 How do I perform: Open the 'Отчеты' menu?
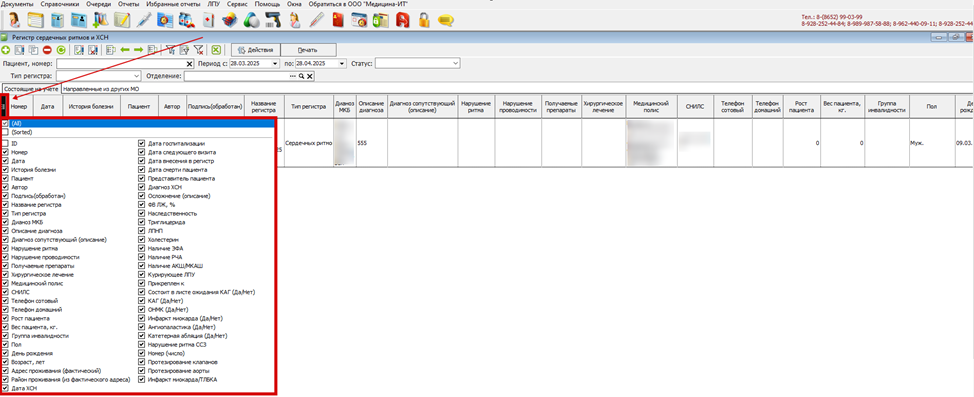[129, 4]
